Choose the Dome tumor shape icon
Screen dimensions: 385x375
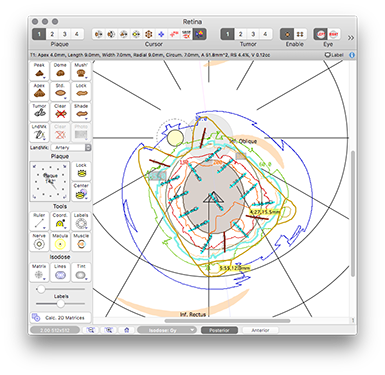point(60,71)
